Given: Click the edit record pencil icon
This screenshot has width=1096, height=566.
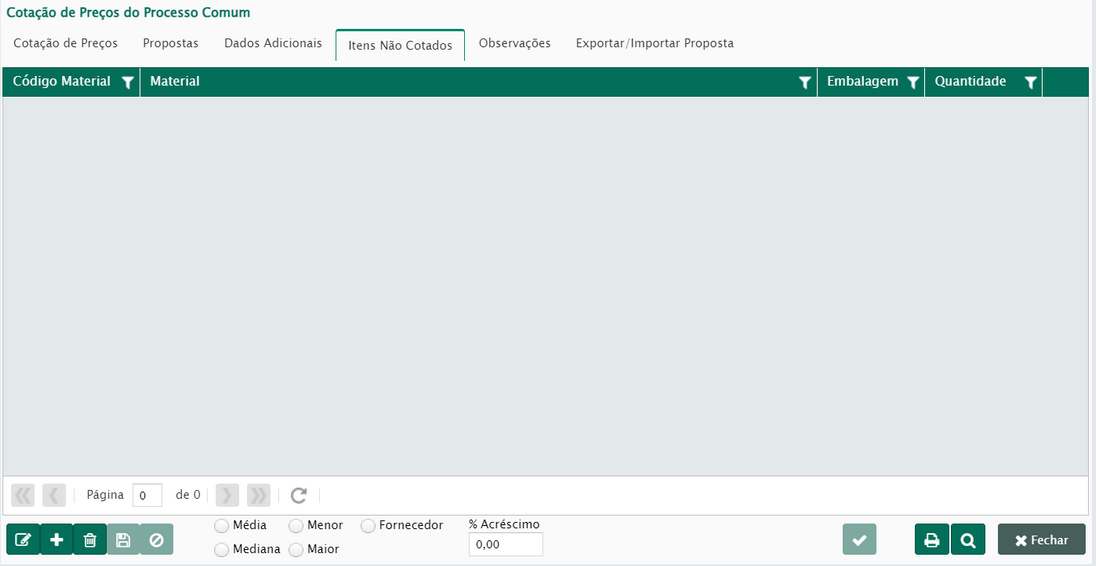Looking at the screenshot, I should tap(23, 540).
